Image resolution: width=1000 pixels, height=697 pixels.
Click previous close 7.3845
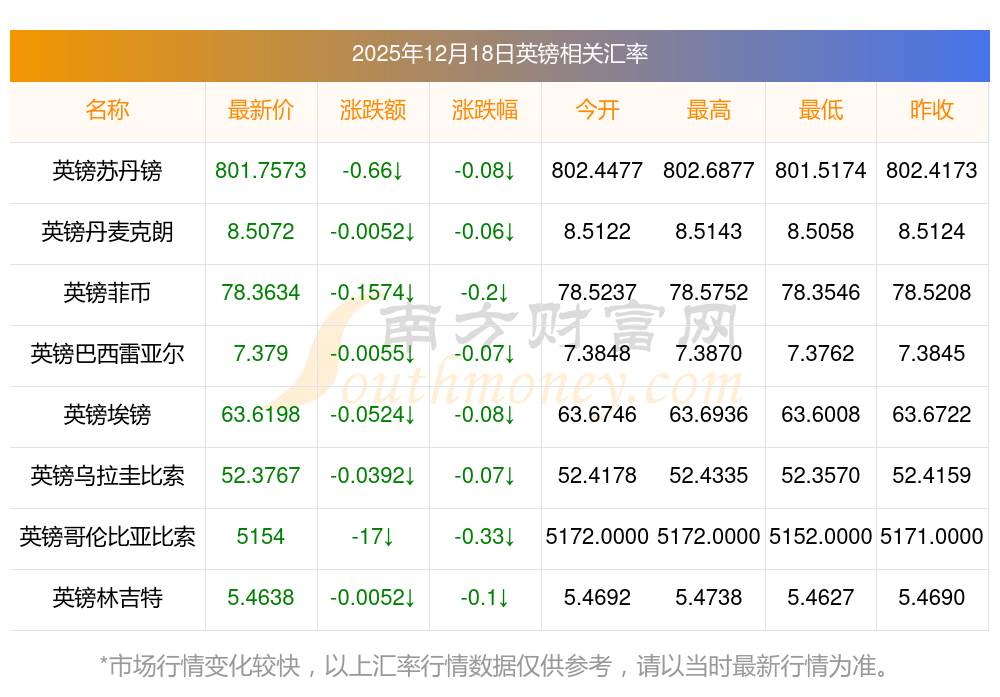[x=932, y=353]
